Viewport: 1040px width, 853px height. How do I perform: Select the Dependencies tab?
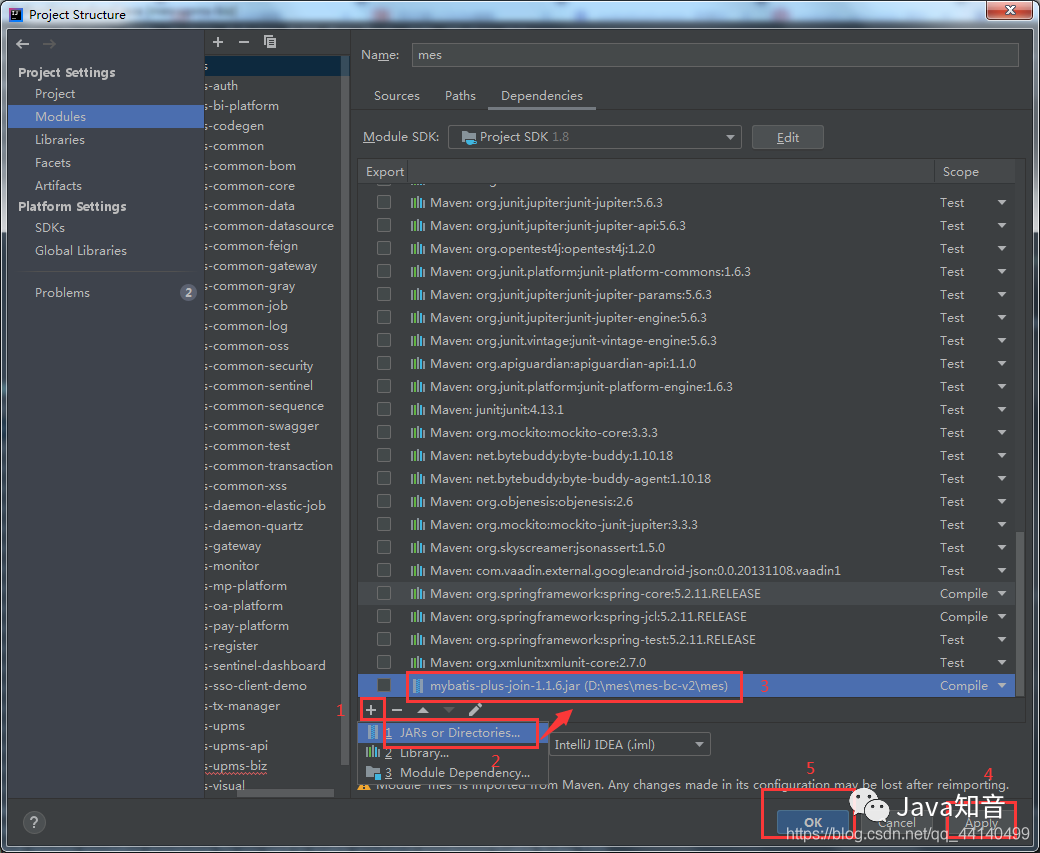(542, 96)
